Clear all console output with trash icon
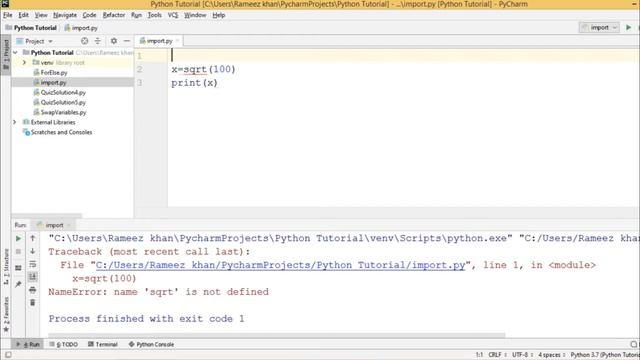The height and width of the screenshot is (360, 640). 33,302
